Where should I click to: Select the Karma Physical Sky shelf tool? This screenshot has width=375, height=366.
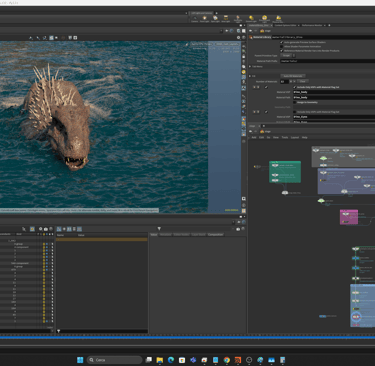coord(278,19)
